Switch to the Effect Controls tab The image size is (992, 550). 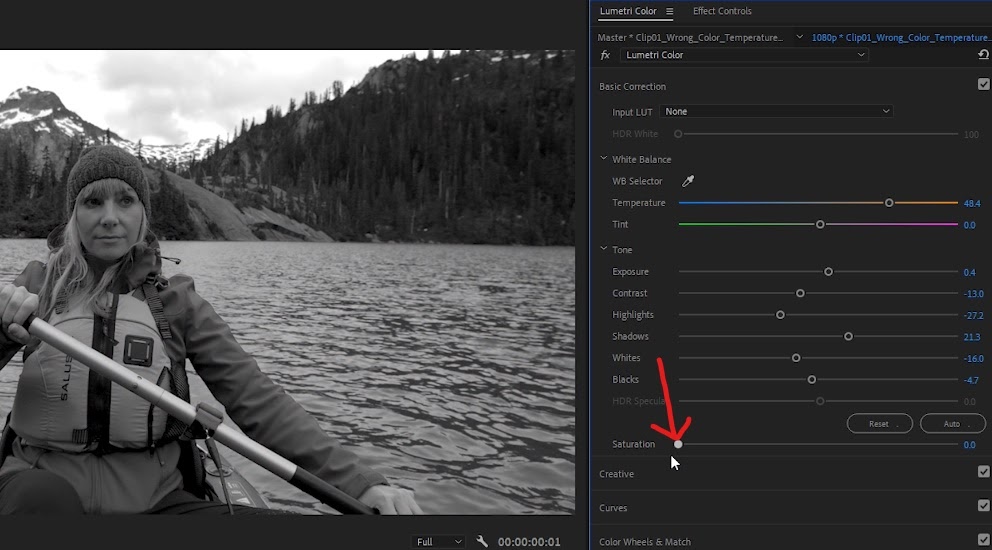722,11
